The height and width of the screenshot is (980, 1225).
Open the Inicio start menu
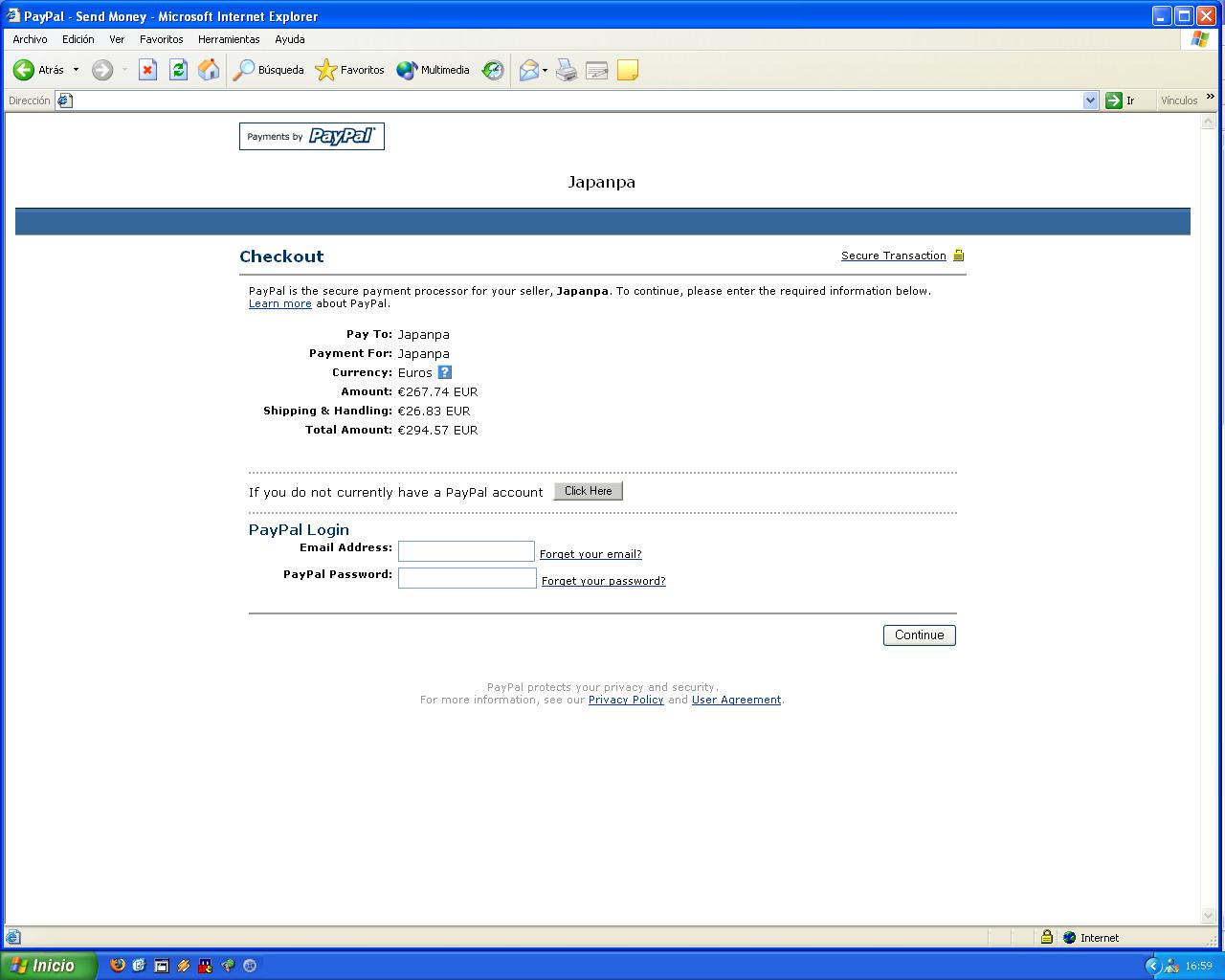(48, 966)
